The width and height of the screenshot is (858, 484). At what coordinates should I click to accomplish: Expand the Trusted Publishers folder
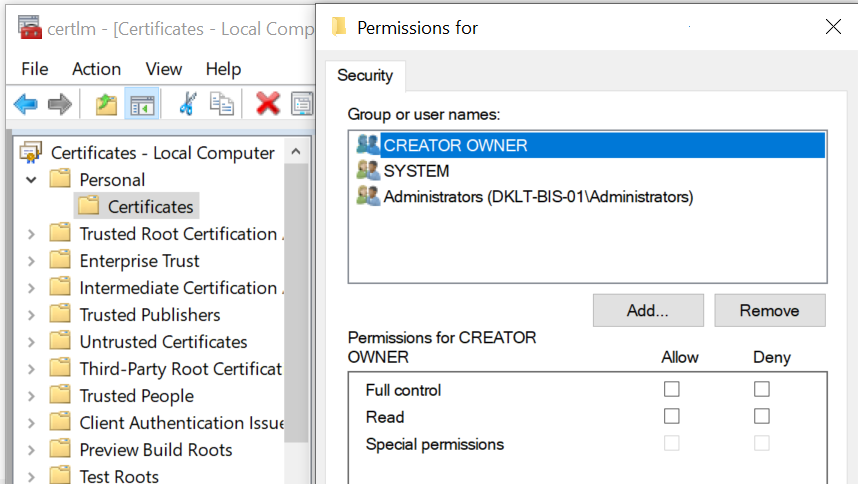point(31,315)
